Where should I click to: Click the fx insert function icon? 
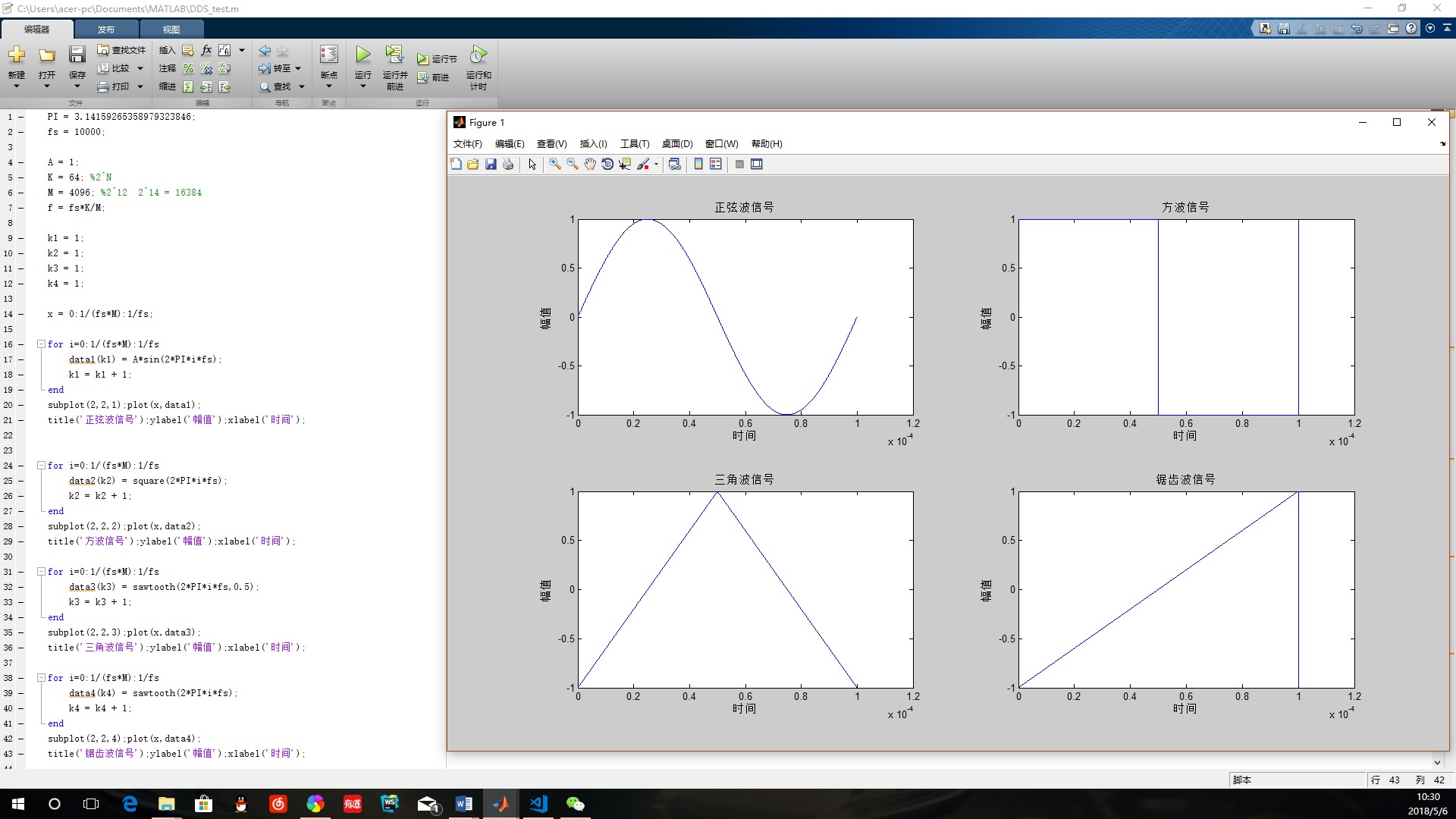[x=206, y=50]
